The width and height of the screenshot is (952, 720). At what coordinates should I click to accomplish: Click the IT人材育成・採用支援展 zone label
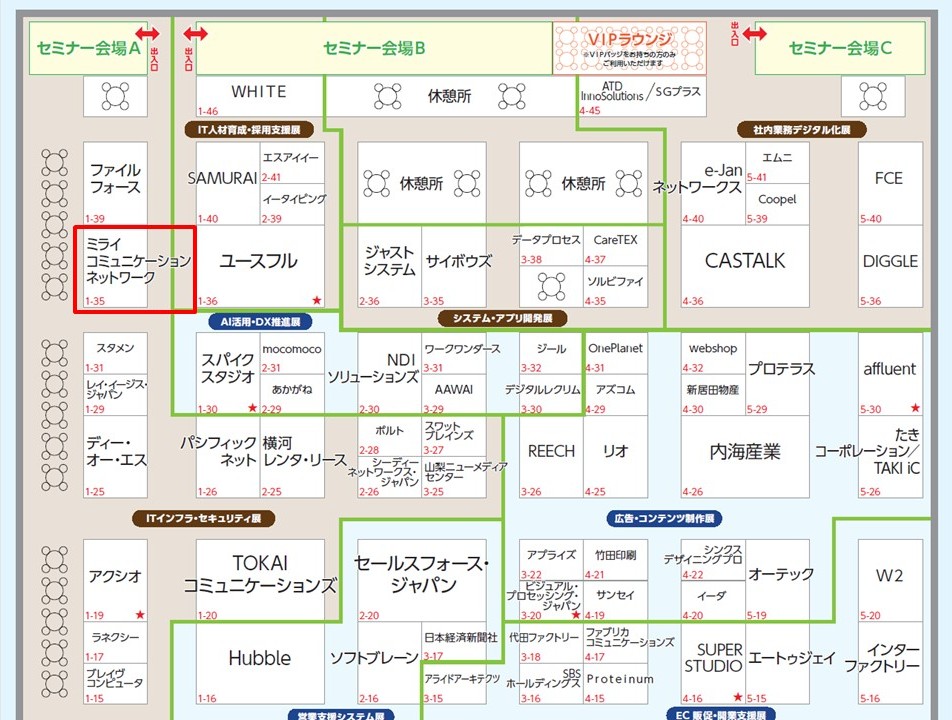(249, 129)
